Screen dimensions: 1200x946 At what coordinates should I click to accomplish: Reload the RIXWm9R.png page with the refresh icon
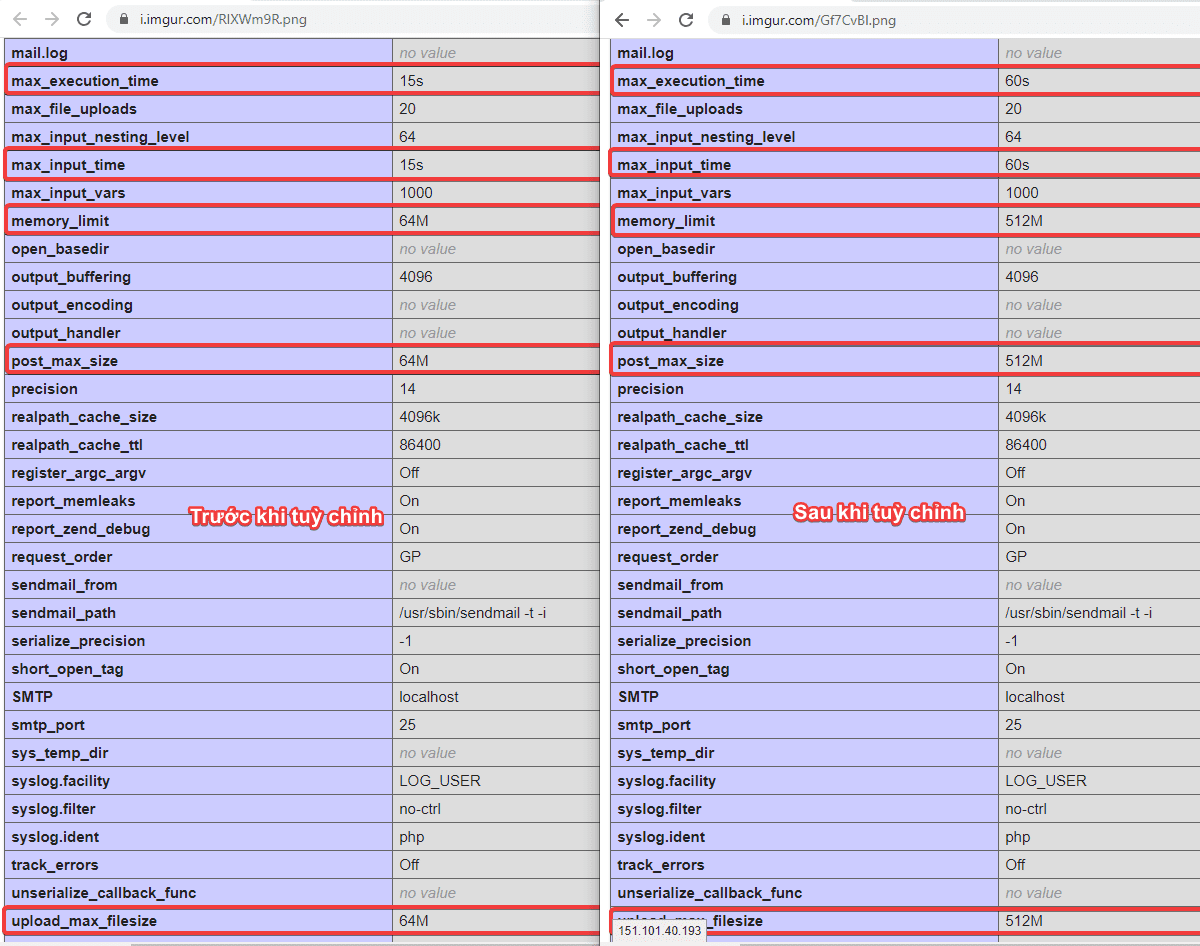(x=85, y=19)
